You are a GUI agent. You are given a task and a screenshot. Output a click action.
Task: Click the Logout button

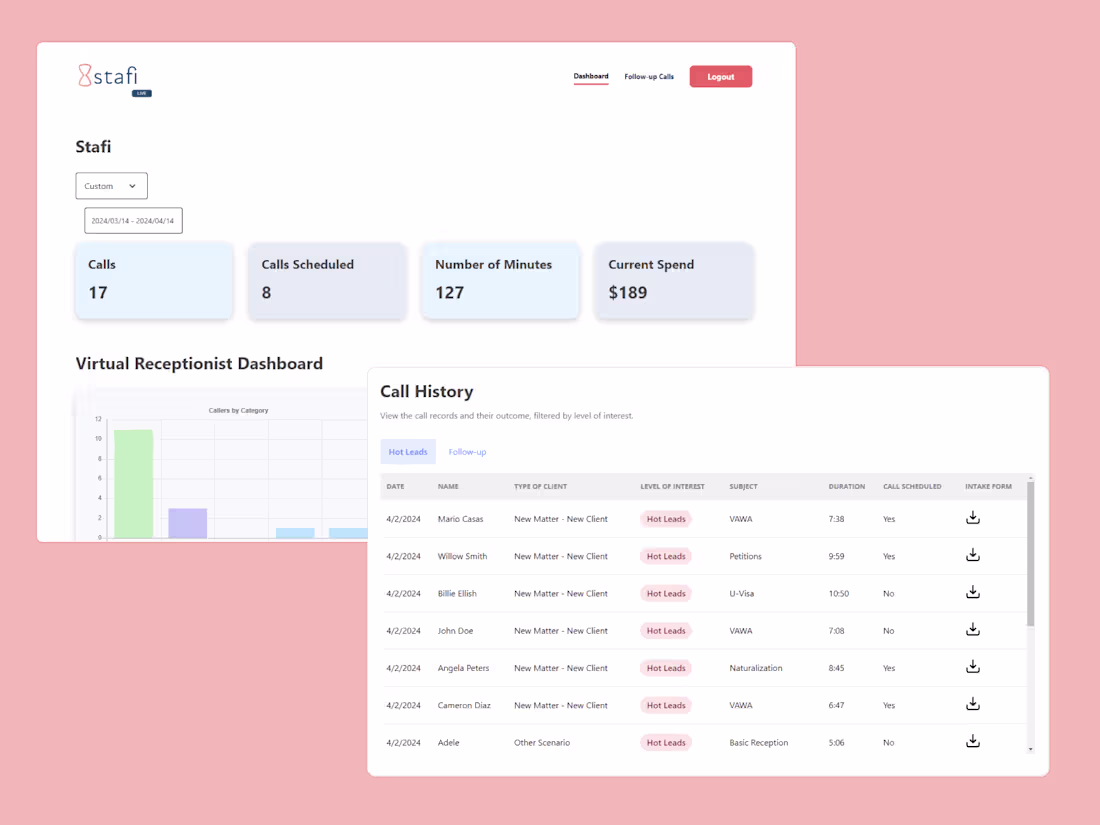point(720,76)
